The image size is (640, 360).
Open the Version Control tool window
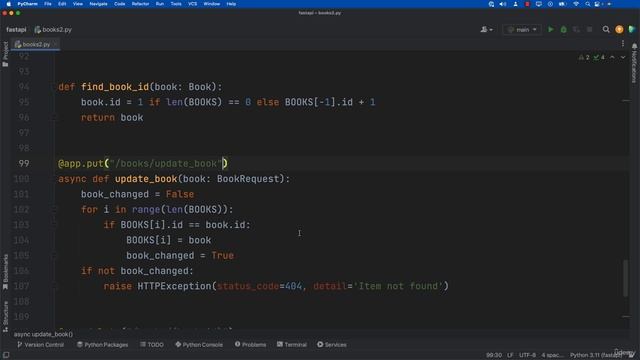40,345
